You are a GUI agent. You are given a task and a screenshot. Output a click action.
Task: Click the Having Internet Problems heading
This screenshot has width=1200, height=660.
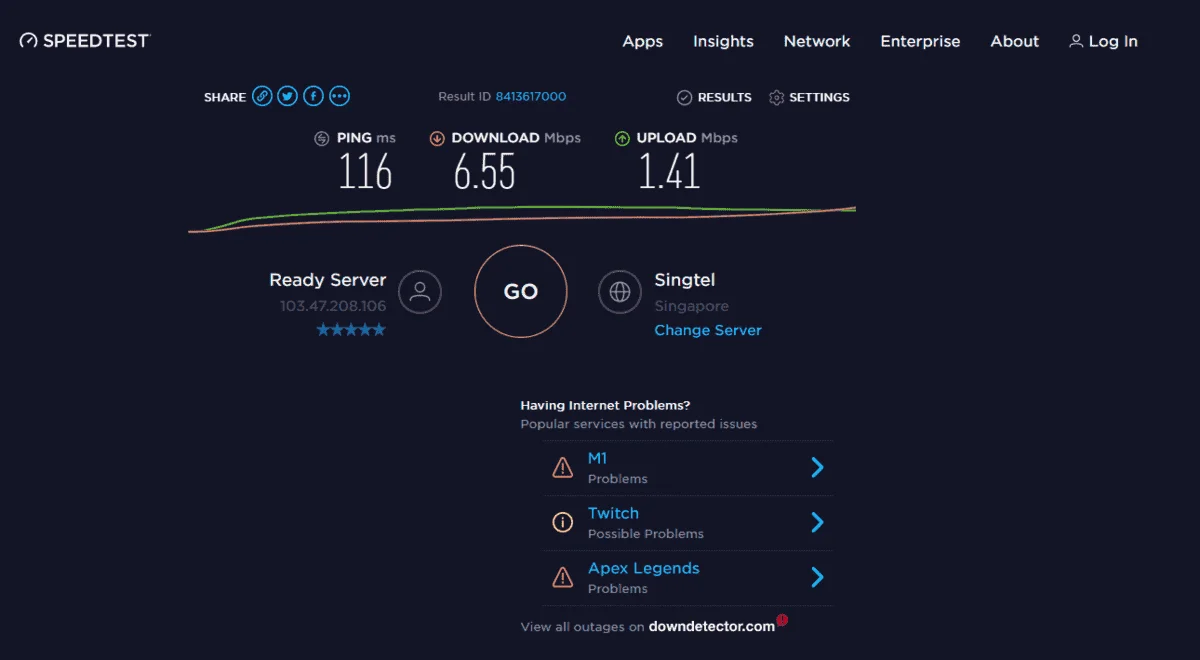[x=605, y=405]
